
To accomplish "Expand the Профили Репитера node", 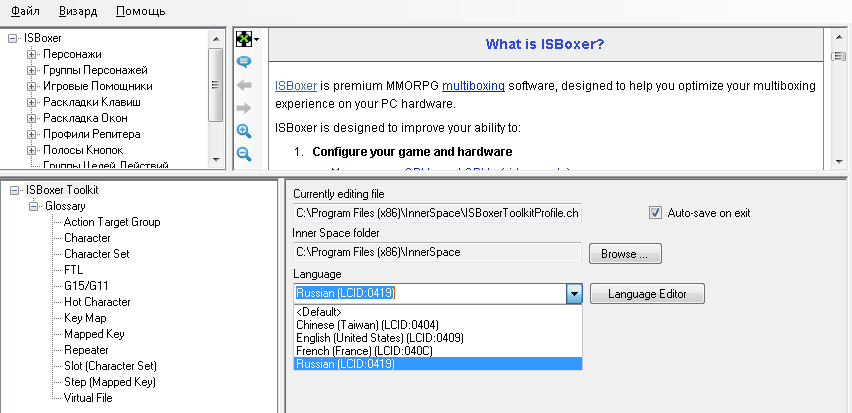I will [32, 134].
